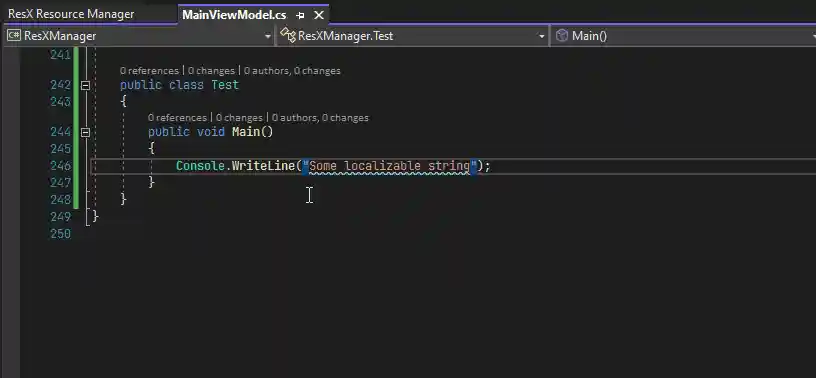Screen dimensions: 816x378
Task: Click line number 246 in the margin
Action: 61,166
